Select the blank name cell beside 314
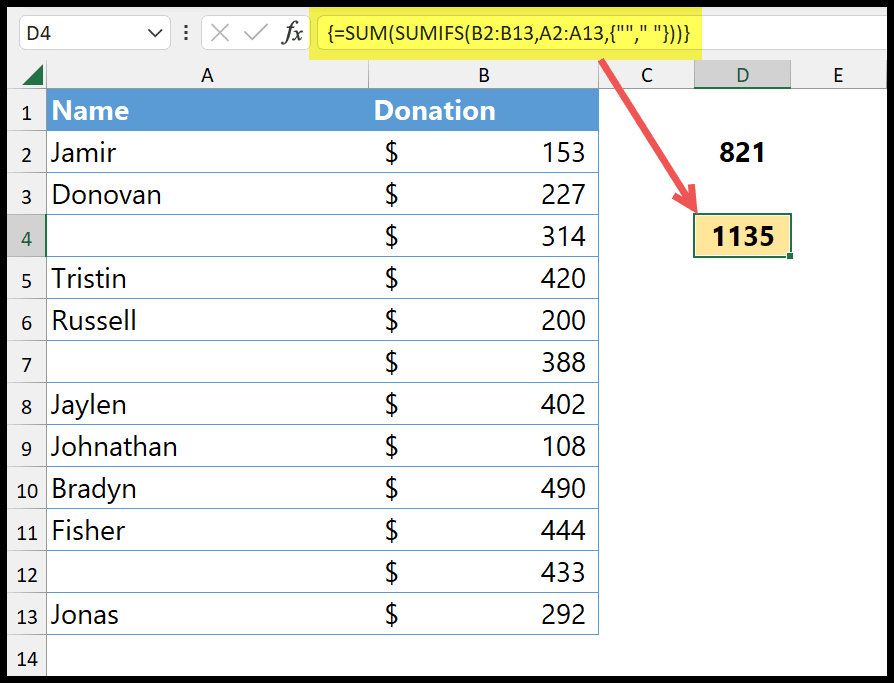 (x=208, y=236)
